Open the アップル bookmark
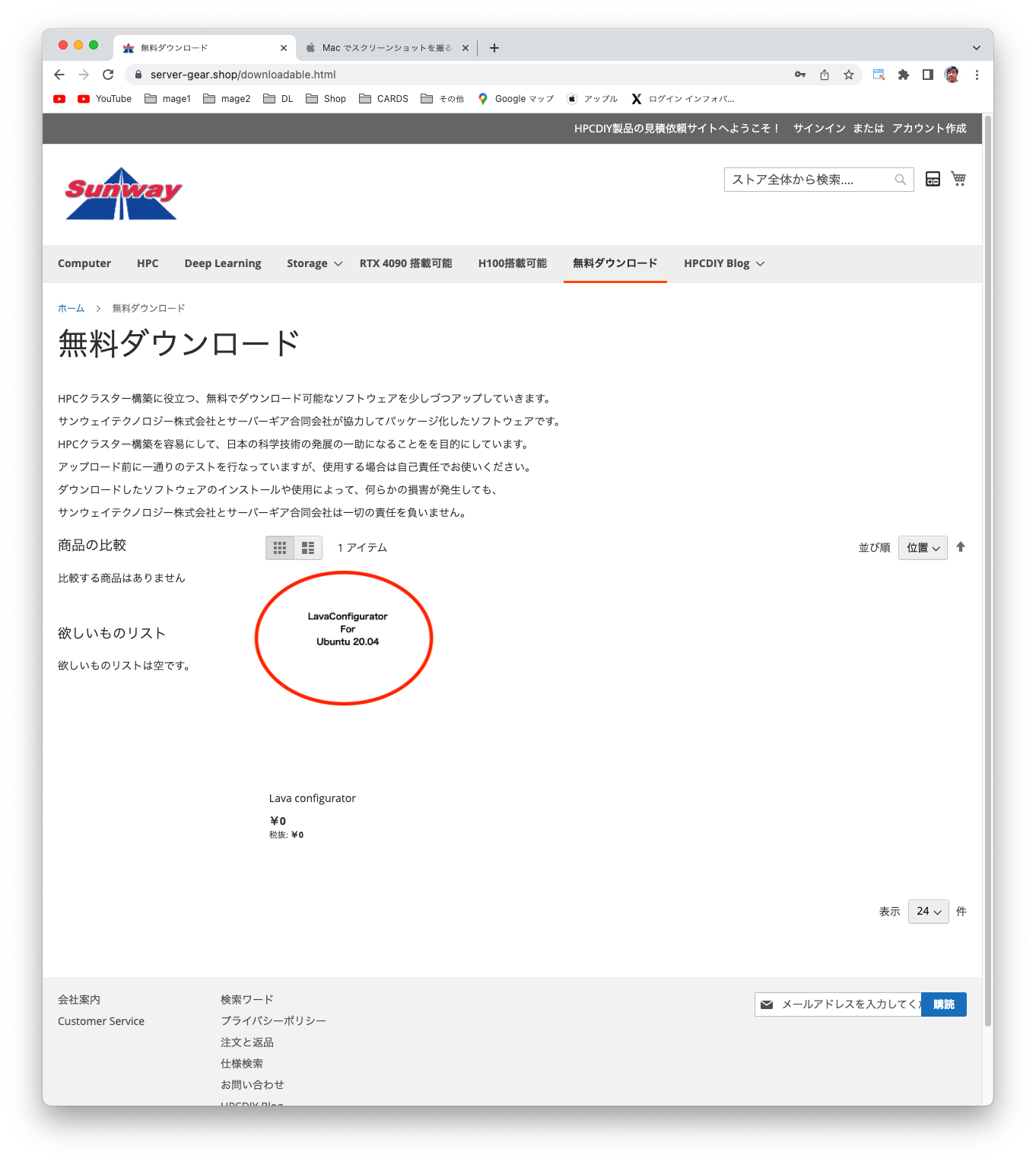The width and height of the screenshot is (1036, 1162). pos(593,99)
